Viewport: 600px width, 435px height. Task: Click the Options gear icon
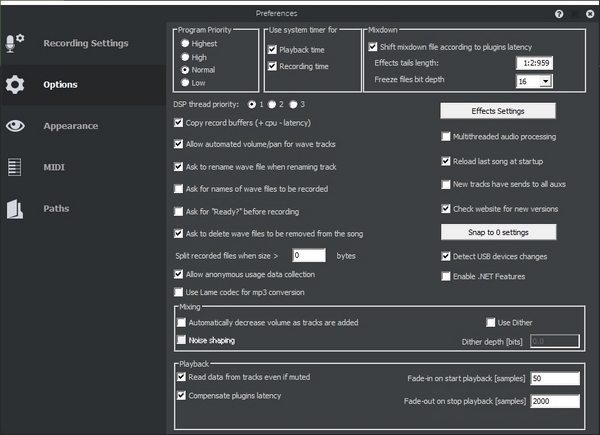(x=15, y=85)
